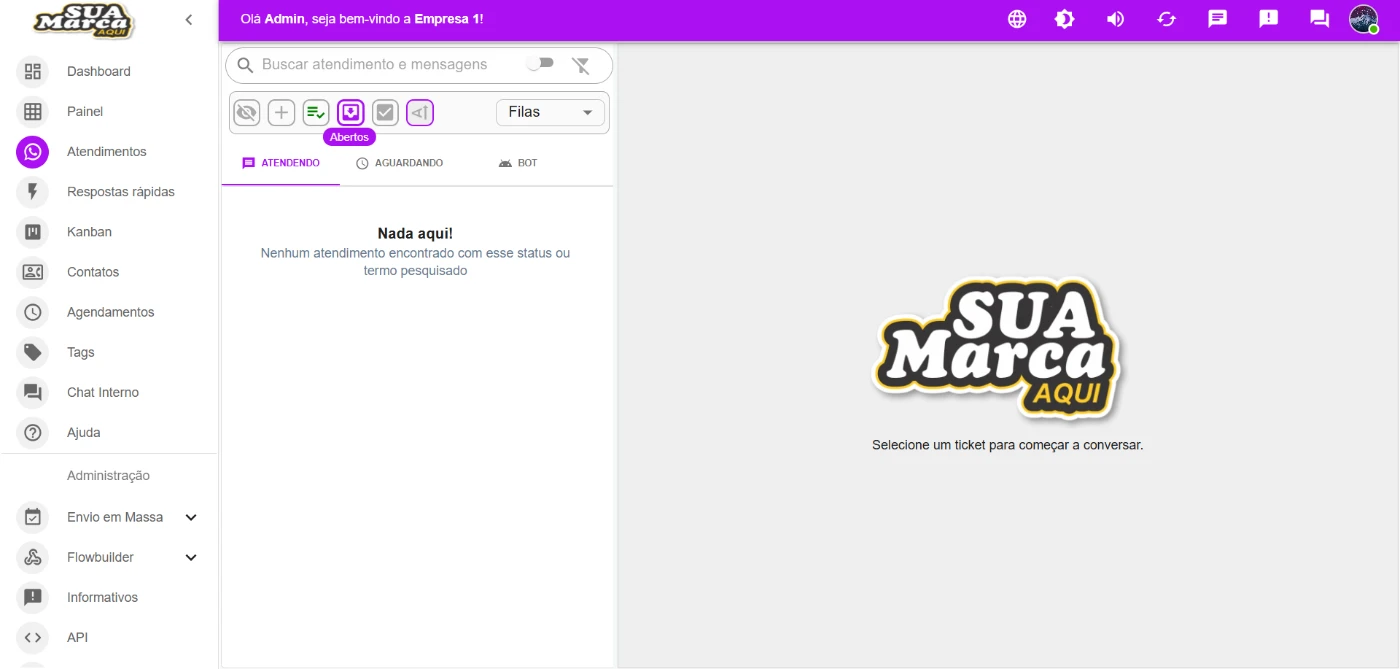Open the language globe icon
The height and width of the screenshot is (669, 1400).
point(1017,19)
